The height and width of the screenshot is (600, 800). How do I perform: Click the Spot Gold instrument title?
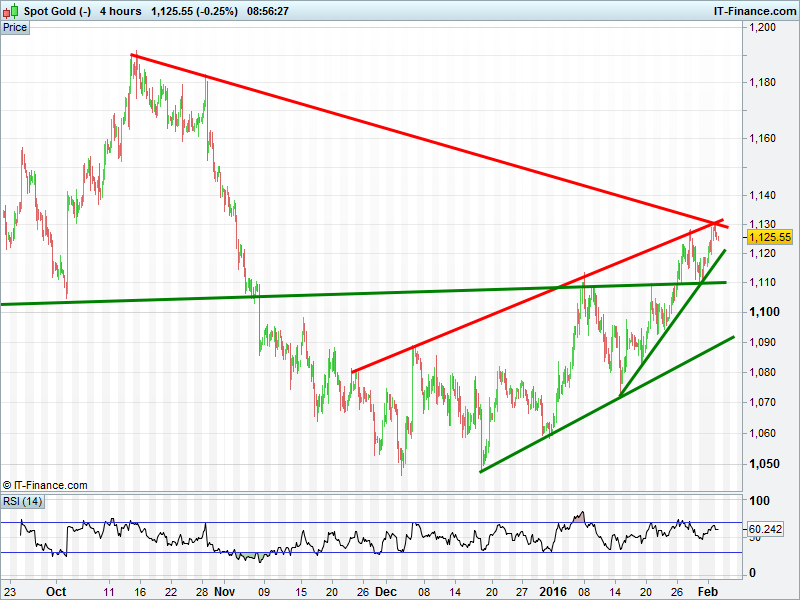pos(58,11)
